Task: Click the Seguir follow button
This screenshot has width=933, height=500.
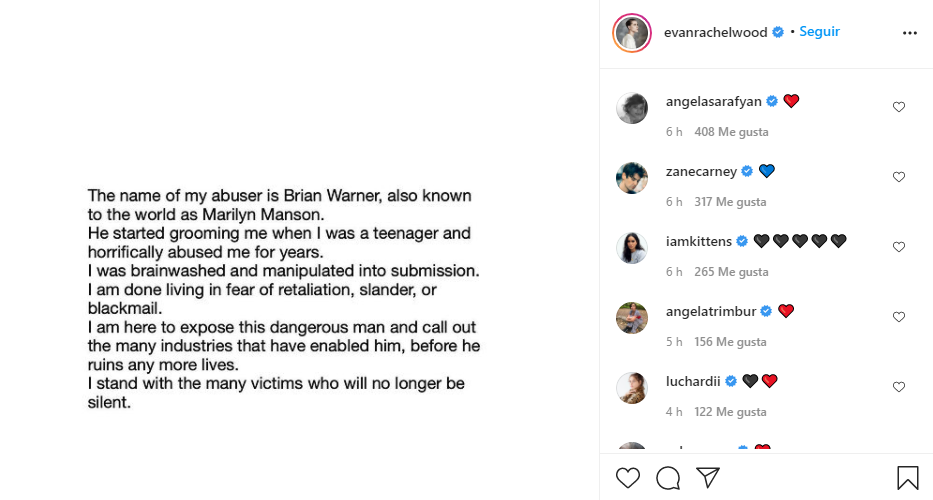Action: [819, 32]
